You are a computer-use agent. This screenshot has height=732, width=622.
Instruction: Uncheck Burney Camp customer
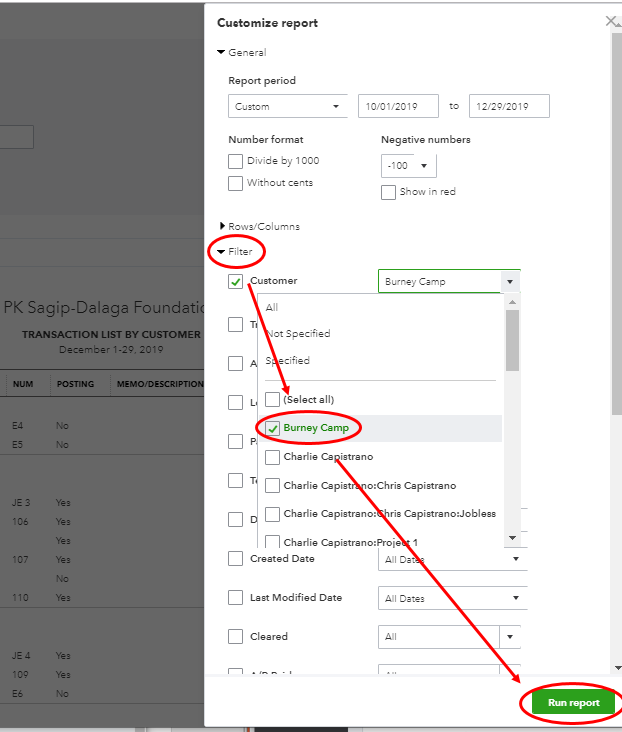tap(272, 428)
